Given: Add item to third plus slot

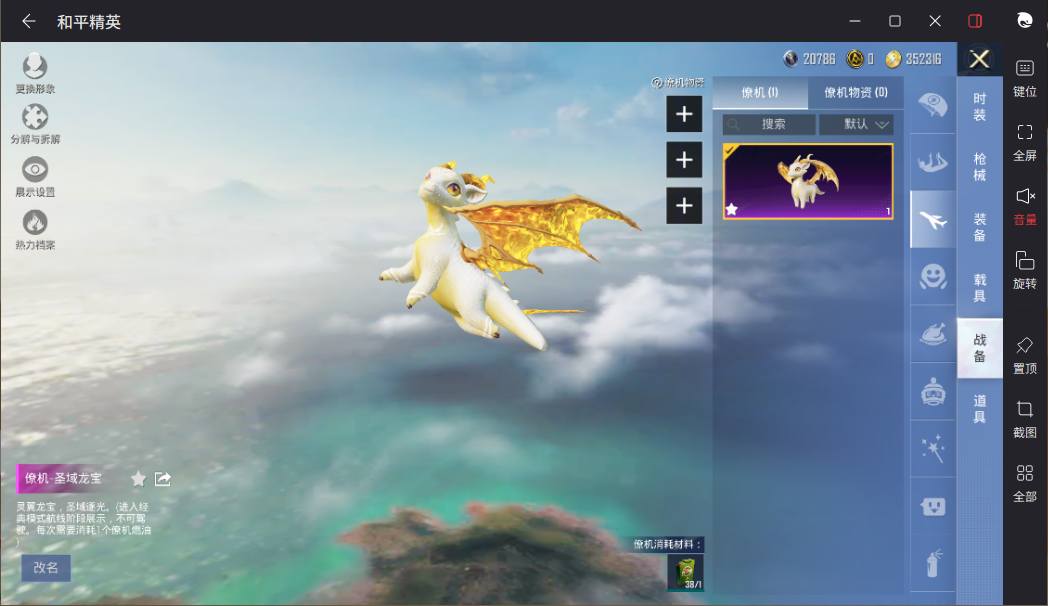Looking at the screenshot, I should click(684, 205).
